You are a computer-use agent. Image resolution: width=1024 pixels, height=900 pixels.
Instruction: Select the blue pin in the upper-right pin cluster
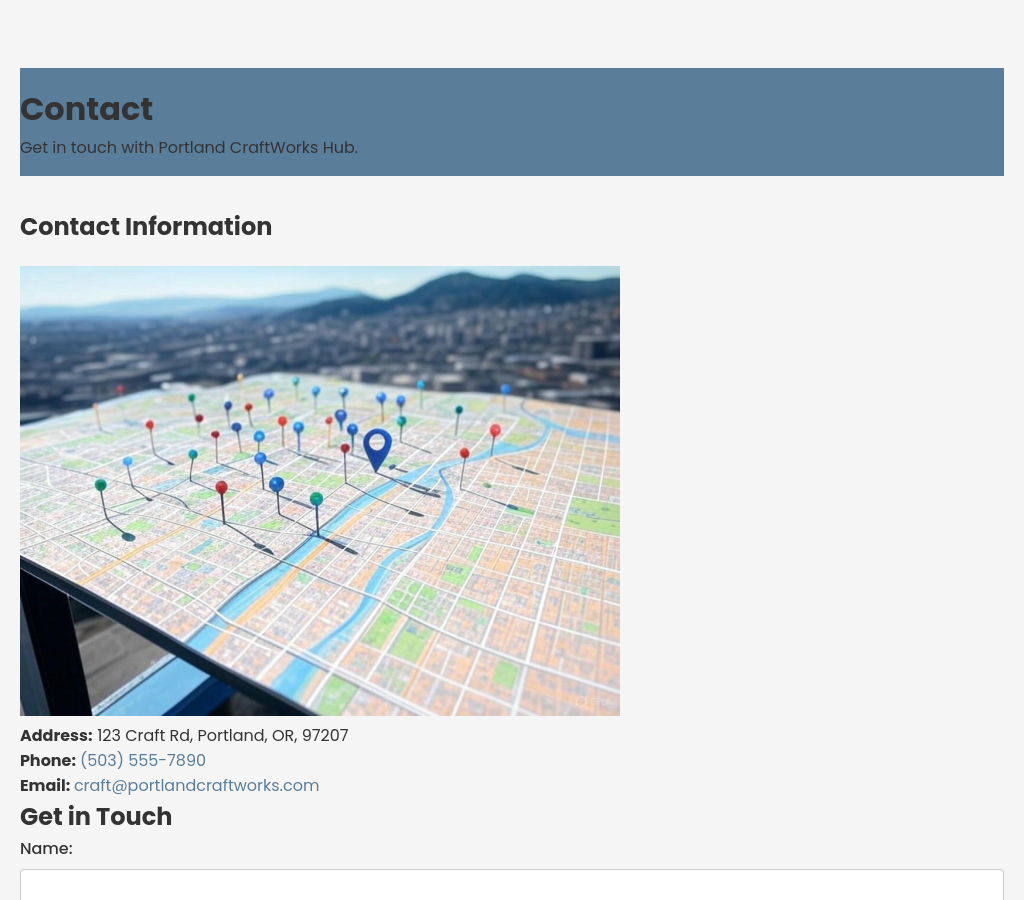pyautogui.click(x=505, y=388)
